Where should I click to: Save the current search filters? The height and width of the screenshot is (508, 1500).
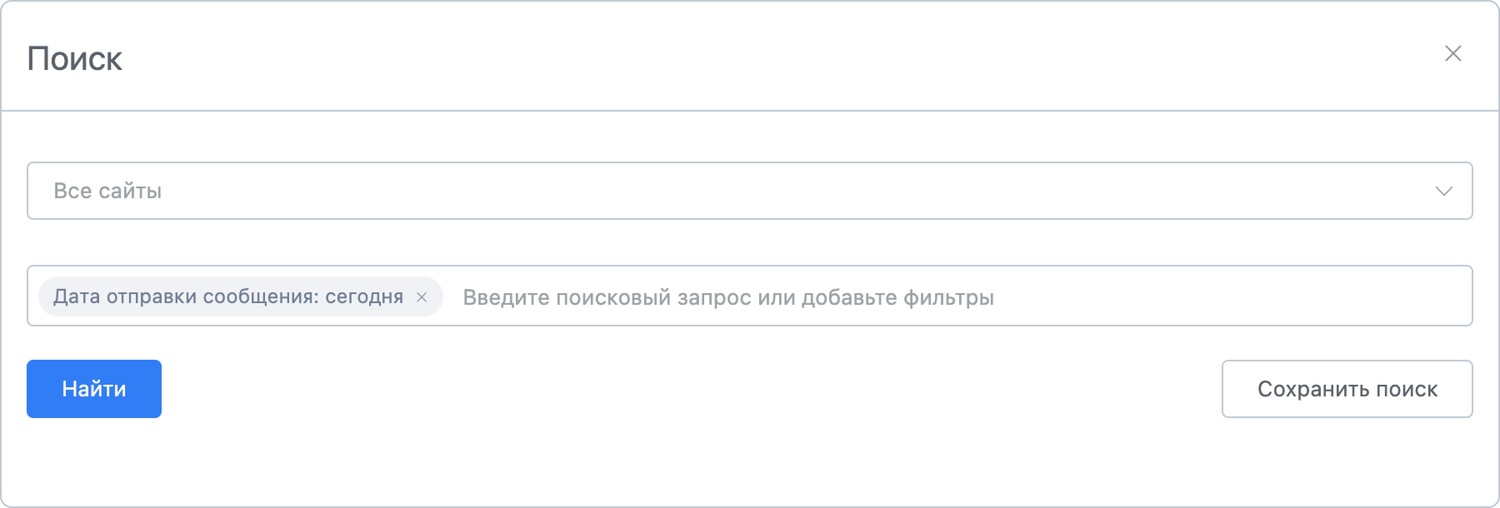click(1347, 389)
